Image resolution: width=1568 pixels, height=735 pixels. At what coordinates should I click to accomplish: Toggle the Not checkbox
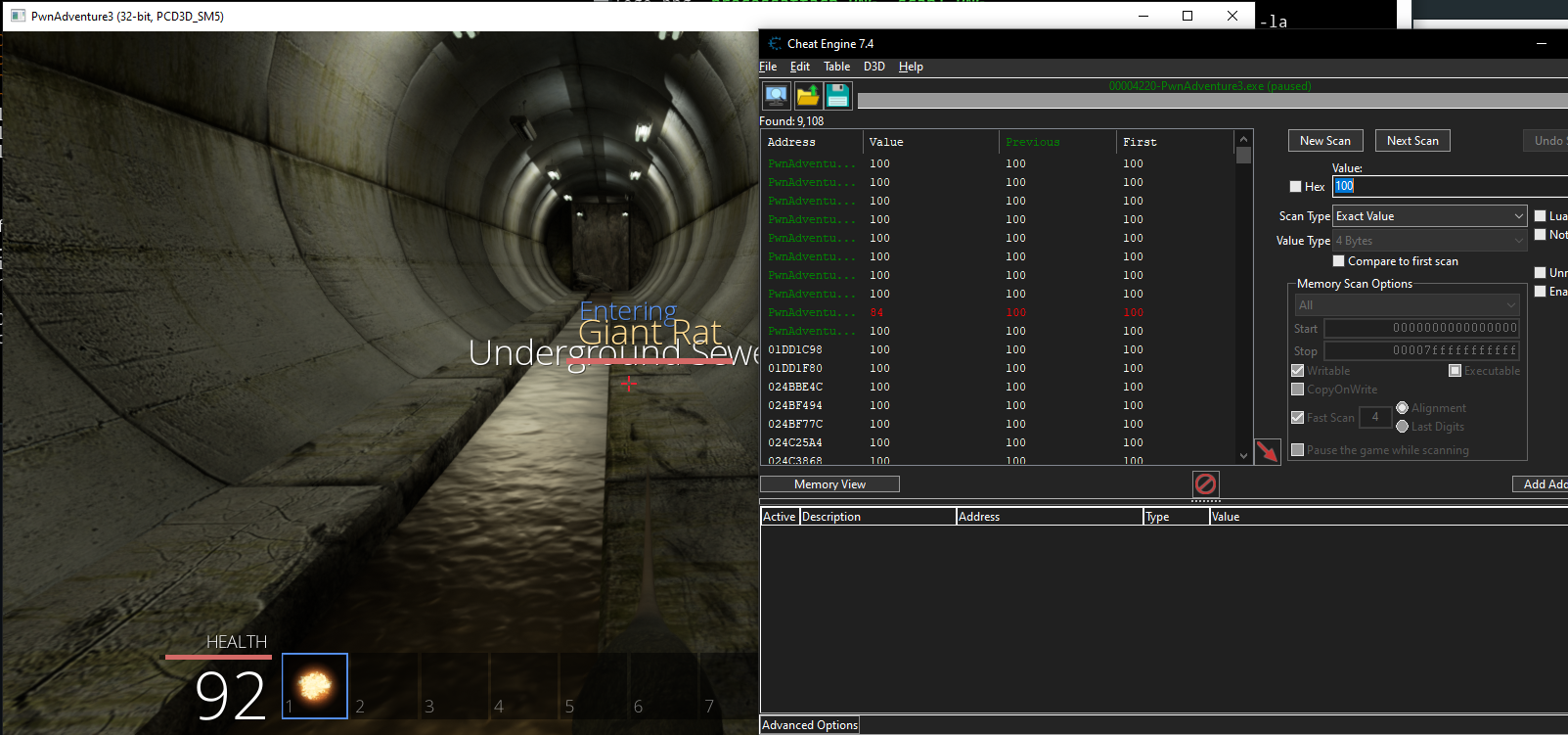point(1540,235)
